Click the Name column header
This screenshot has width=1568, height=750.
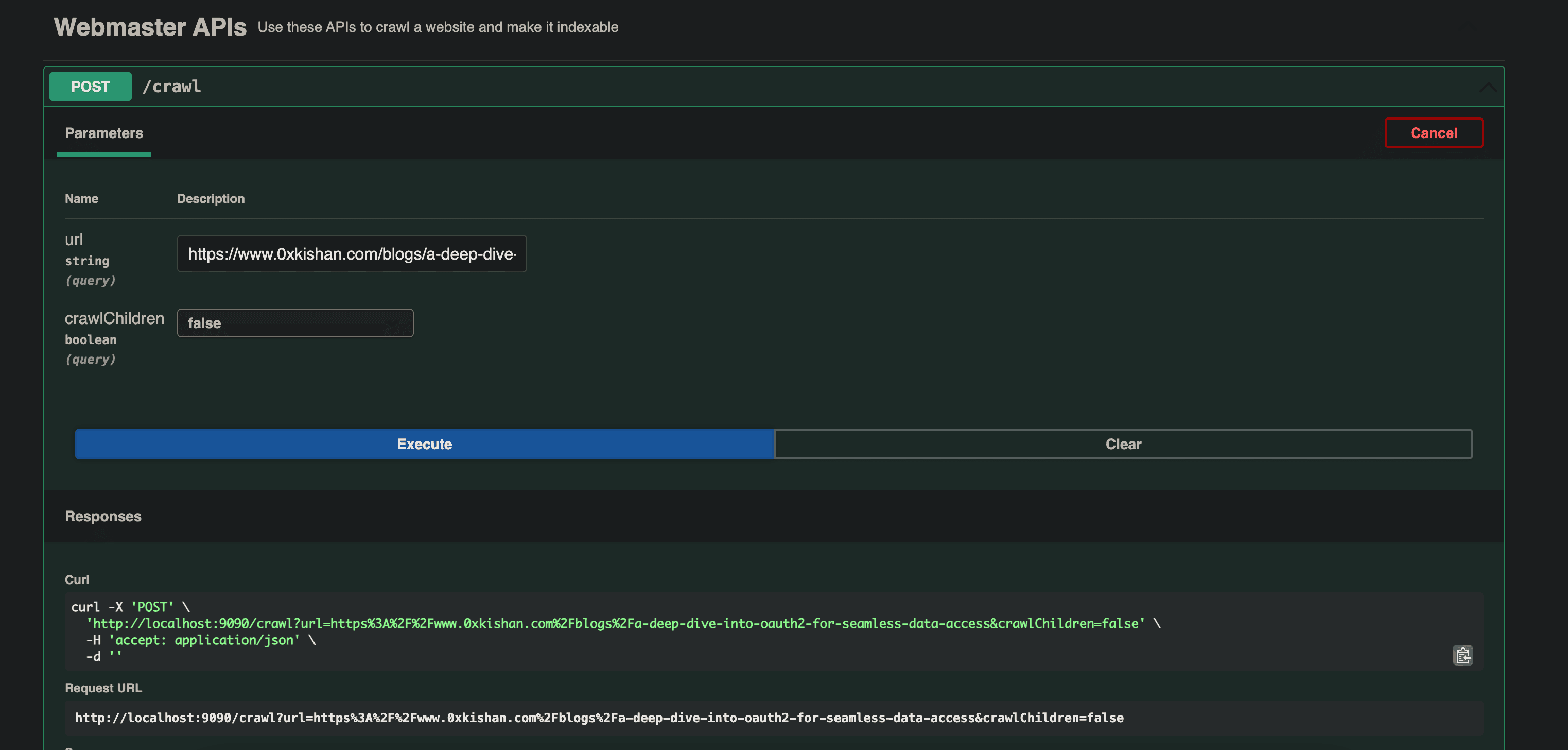(x=81, y=199)
